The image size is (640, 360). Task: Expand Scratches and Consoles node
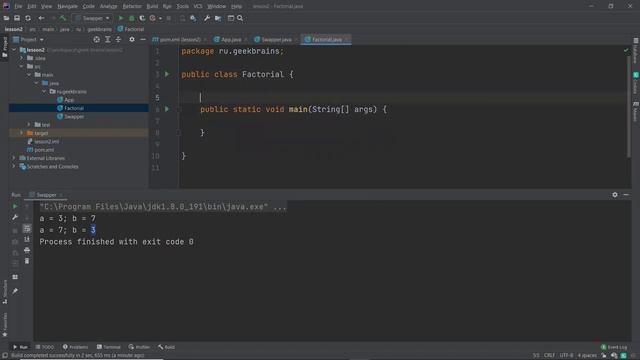(14, 167)
